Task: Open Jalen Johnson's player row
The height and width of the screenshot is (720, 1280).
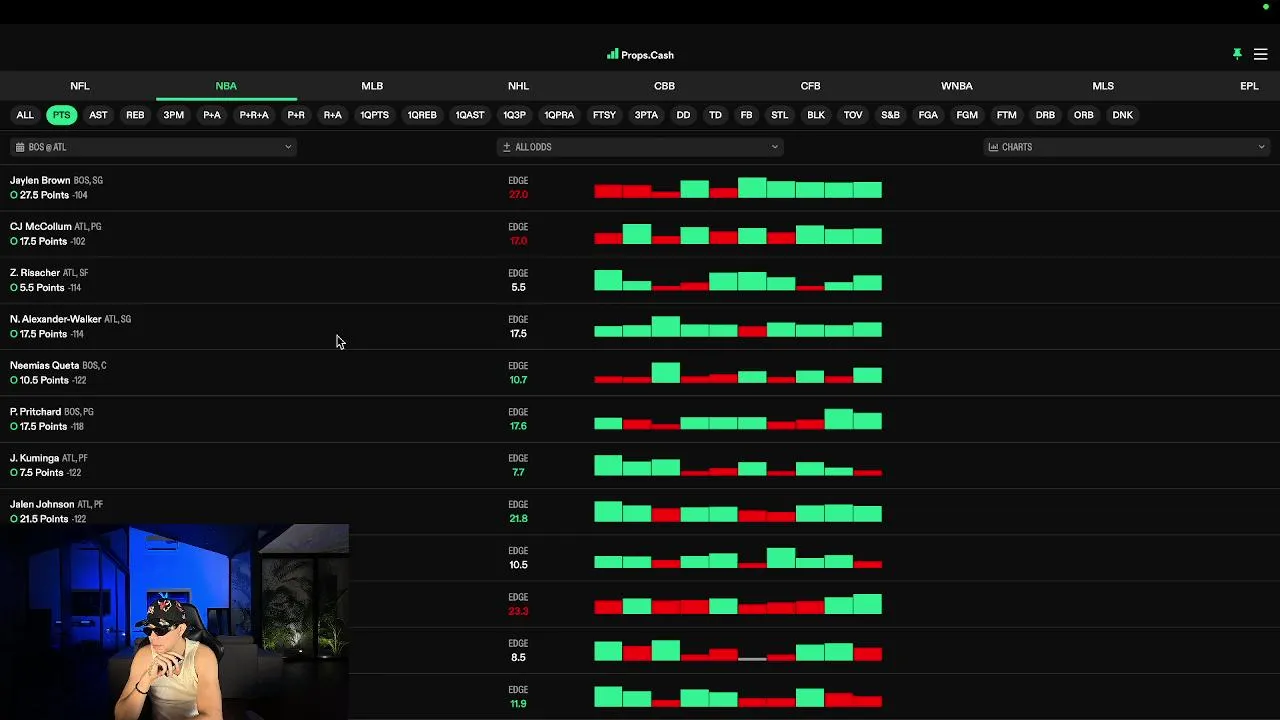Action: pyautogui.click(x=640, y=511)
